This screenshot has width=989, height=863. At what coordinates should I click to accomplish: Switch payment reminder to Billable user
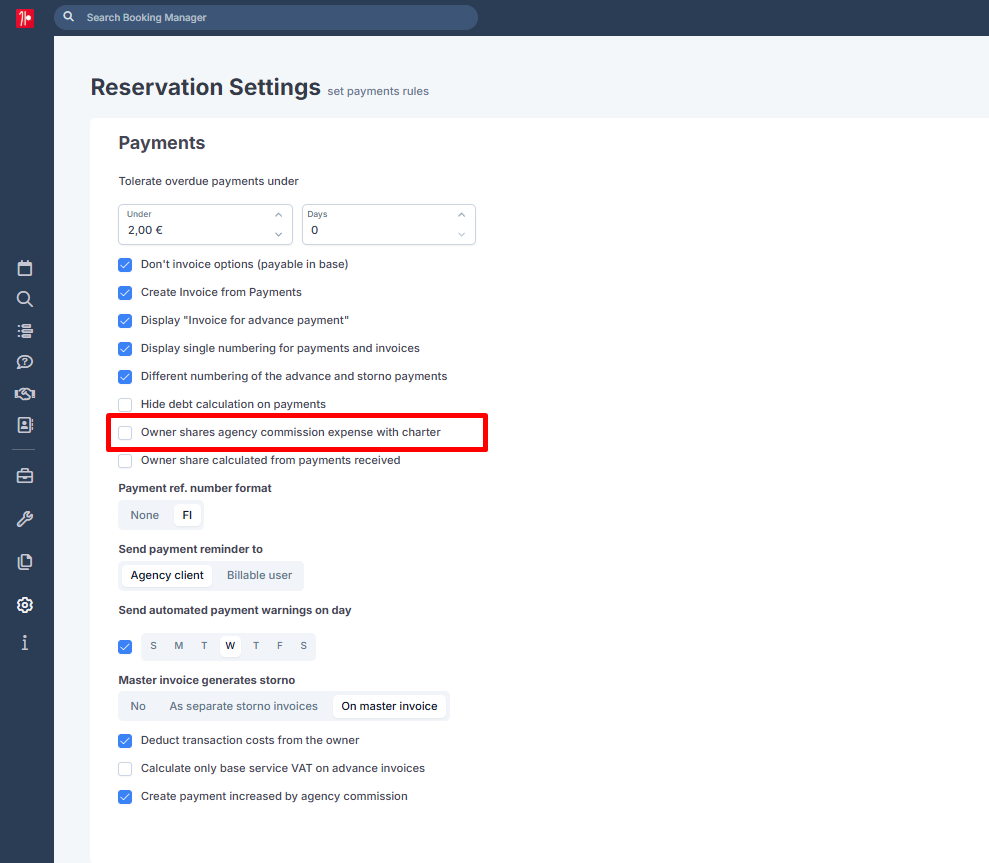259,575
